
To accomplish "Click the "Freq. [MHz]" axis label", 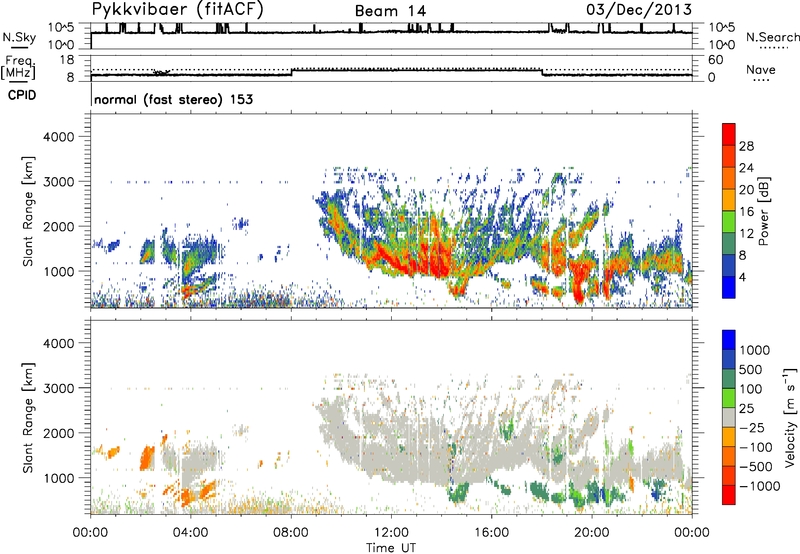I will pyautogui.click(x=19, y=68).
